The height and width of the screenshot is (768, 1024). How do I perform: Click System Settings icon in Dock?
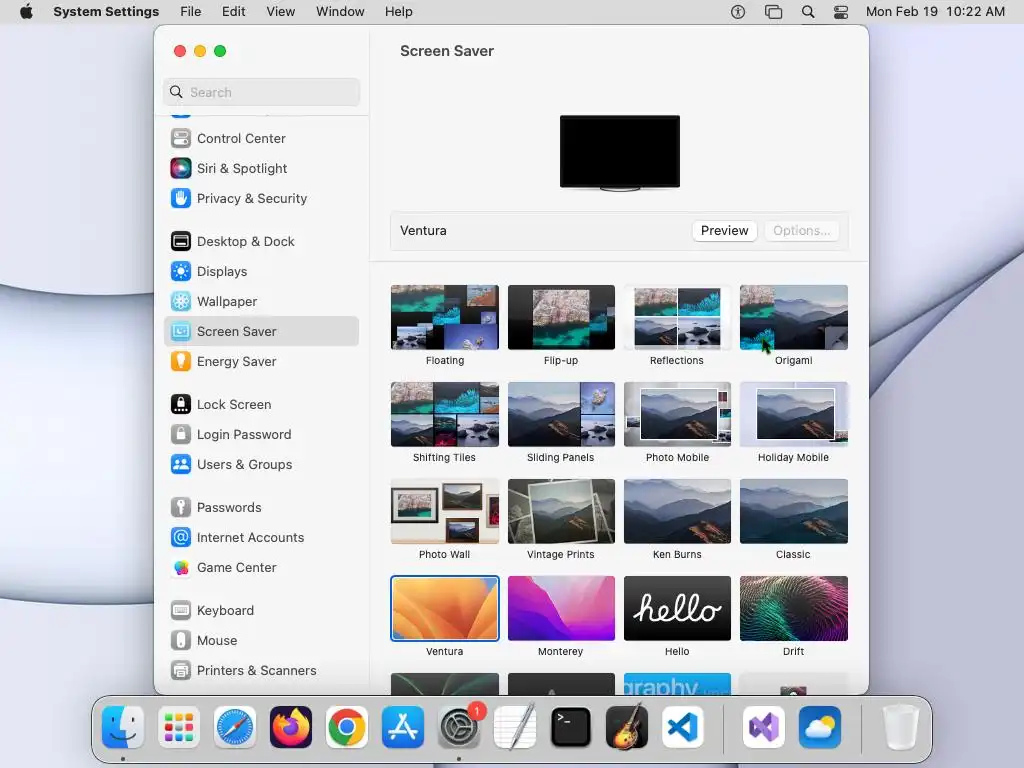[x=459, y=728]
